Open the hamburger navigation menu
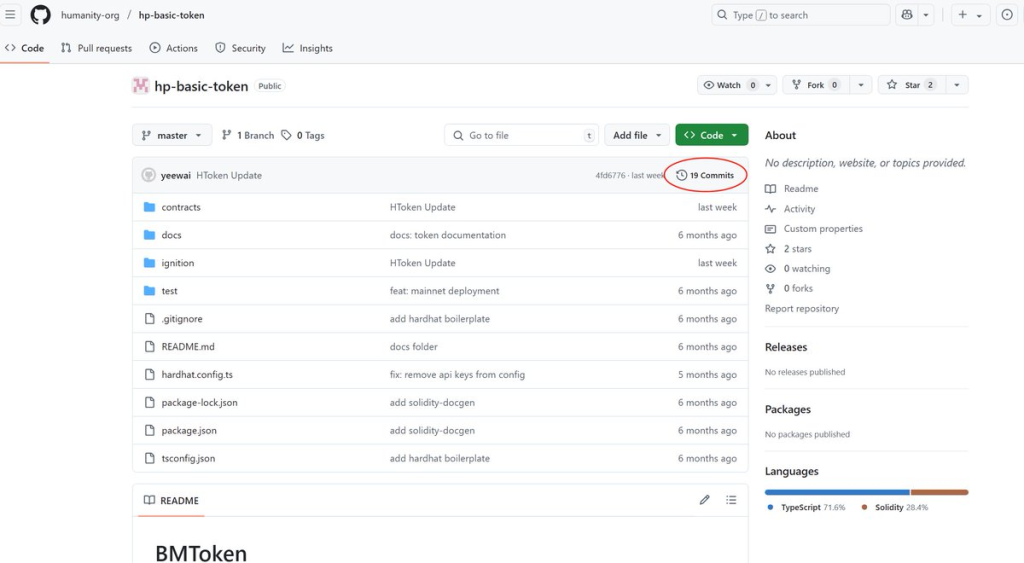This screenshot has height=563, width=1024. click(10, 14)
